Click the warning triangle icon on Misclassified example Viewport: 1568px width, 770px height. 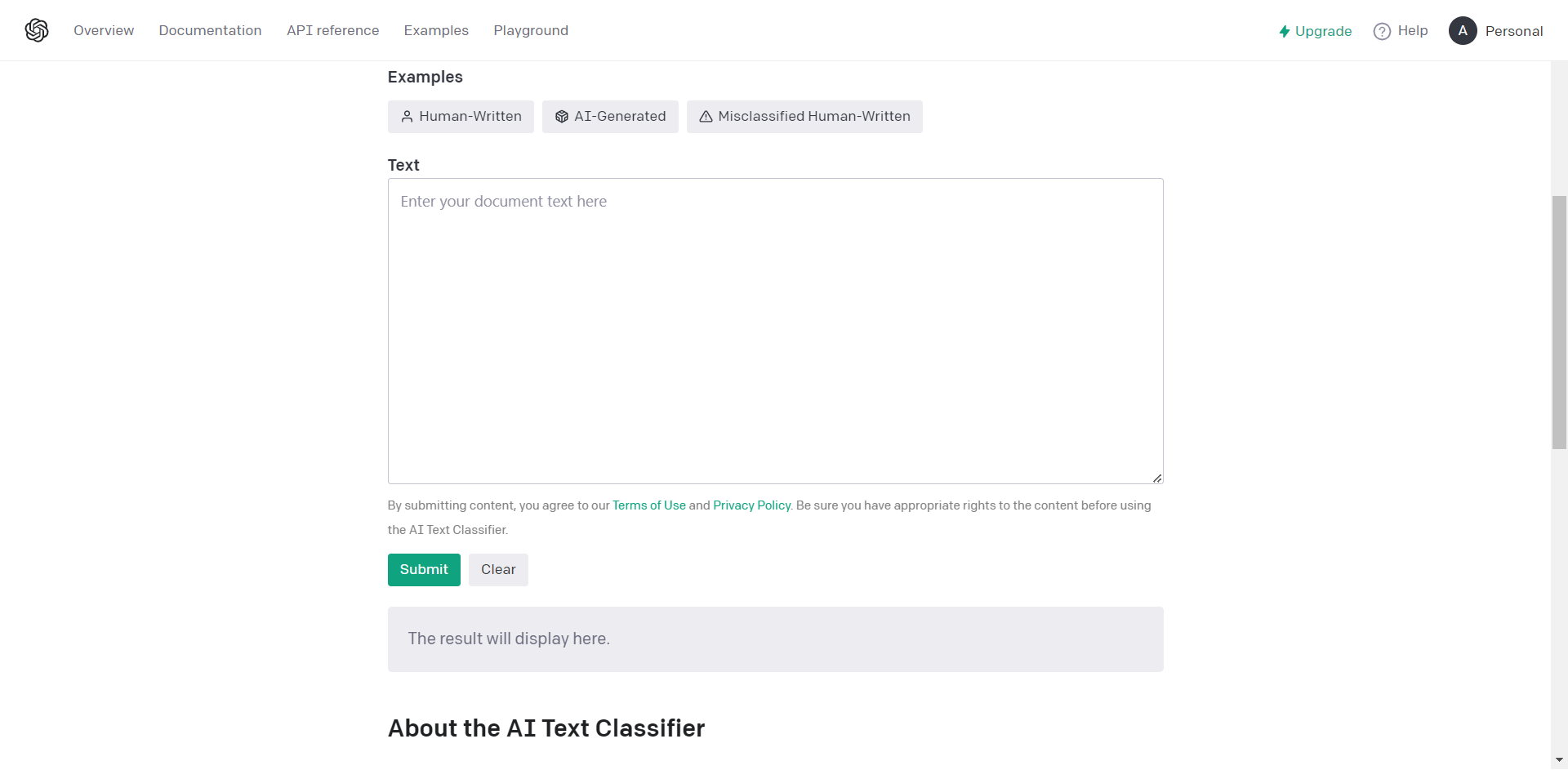(x=706, y=117)
